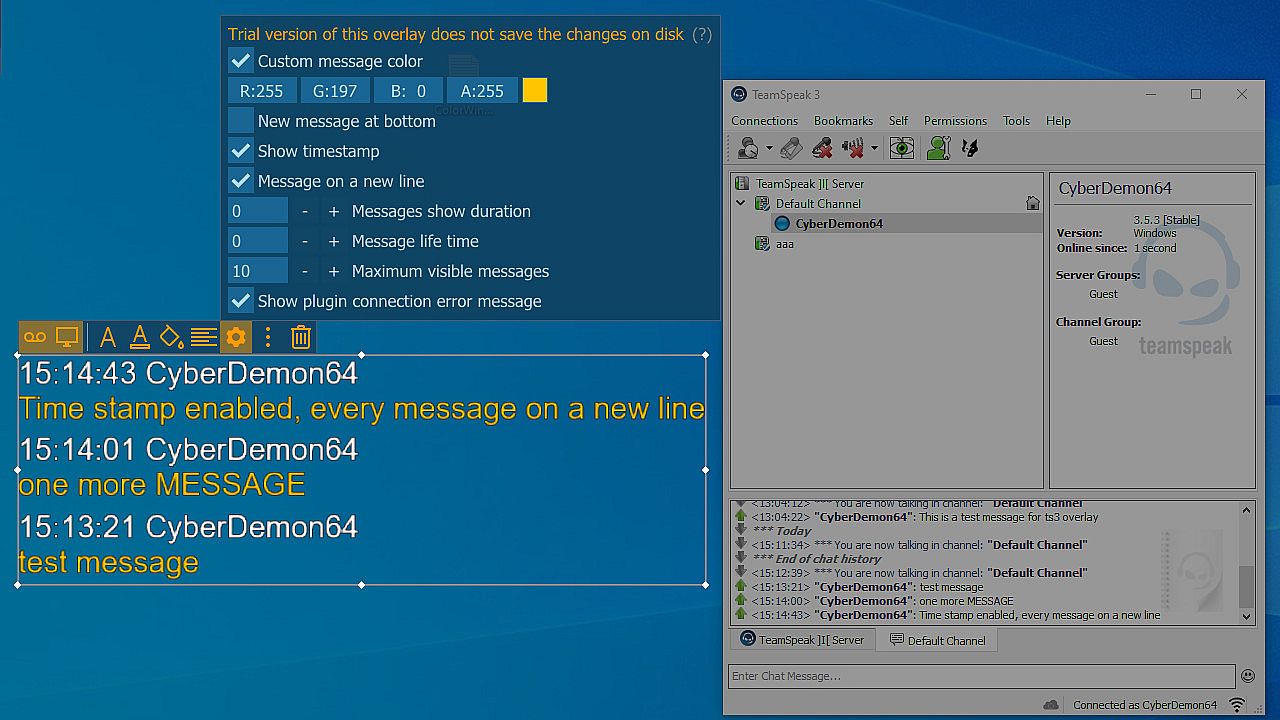Decrease Maximum visible messages with minus
The width and height of the screenshot is (1280, 720).
click(x=305, y=271)
